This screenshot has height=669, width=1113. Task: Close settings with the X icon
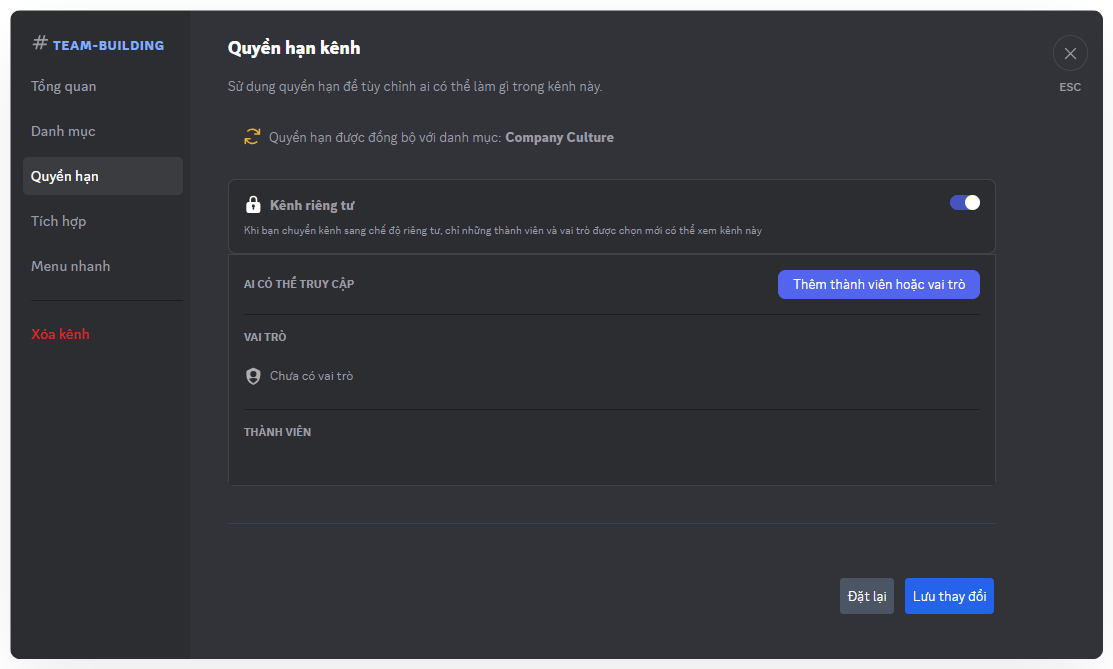coord(1070,54)
